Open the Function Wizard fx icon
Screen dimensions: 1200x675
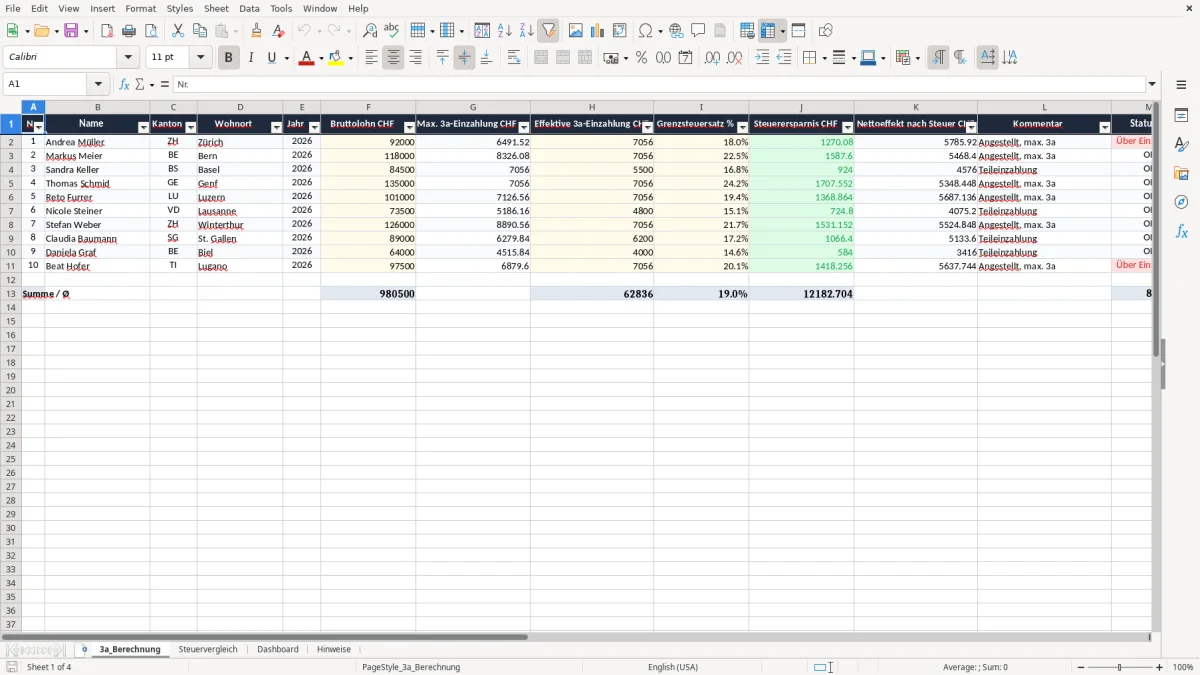[x=124, y=85]
